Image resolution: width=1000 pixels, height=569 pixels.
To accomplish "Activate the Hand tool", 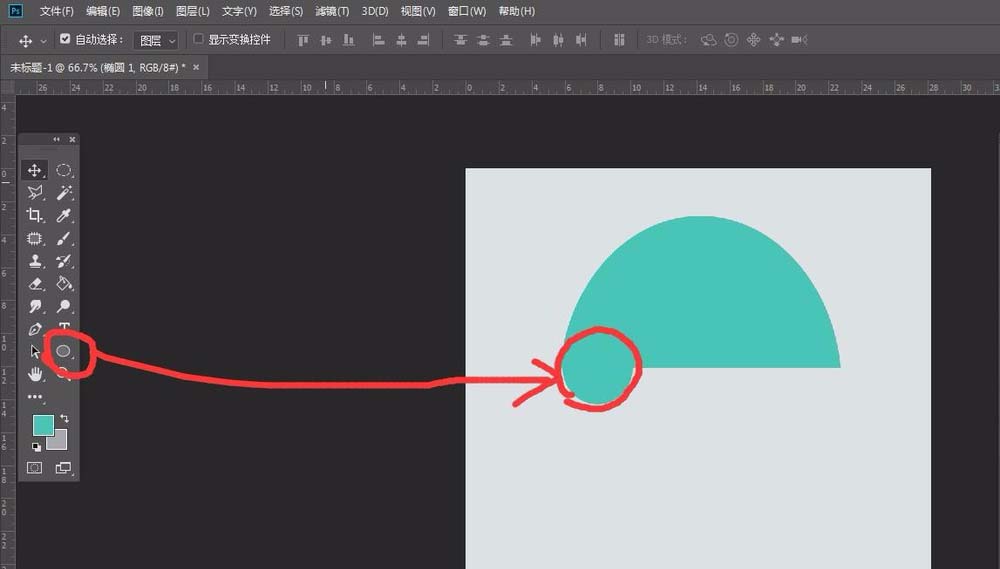I will click(x=35, y=374).
